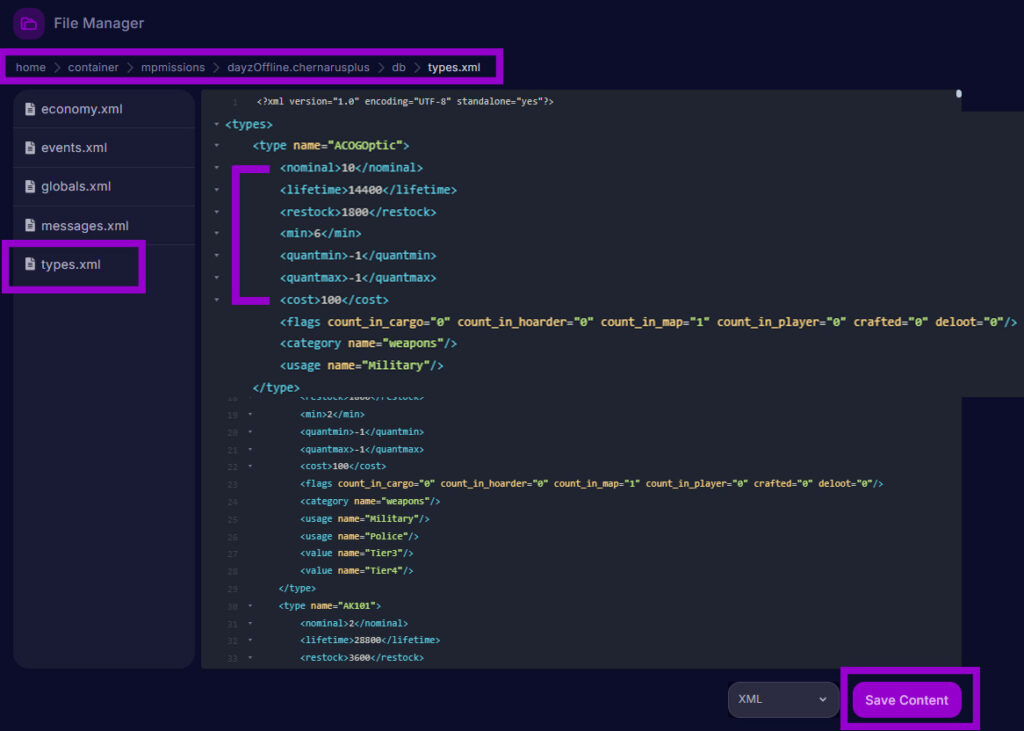Image resolution: width=1024 pixels, height=731 pixels.
Task: Open the db folder from breadcrumb
Action: 398,67
